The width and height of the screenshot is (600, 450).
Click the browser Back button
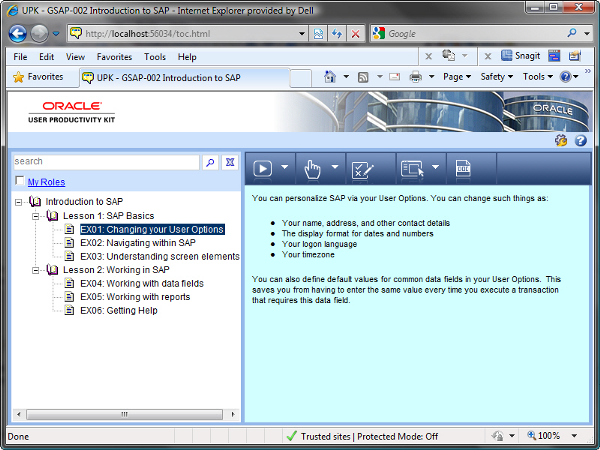tap(18, 34)
